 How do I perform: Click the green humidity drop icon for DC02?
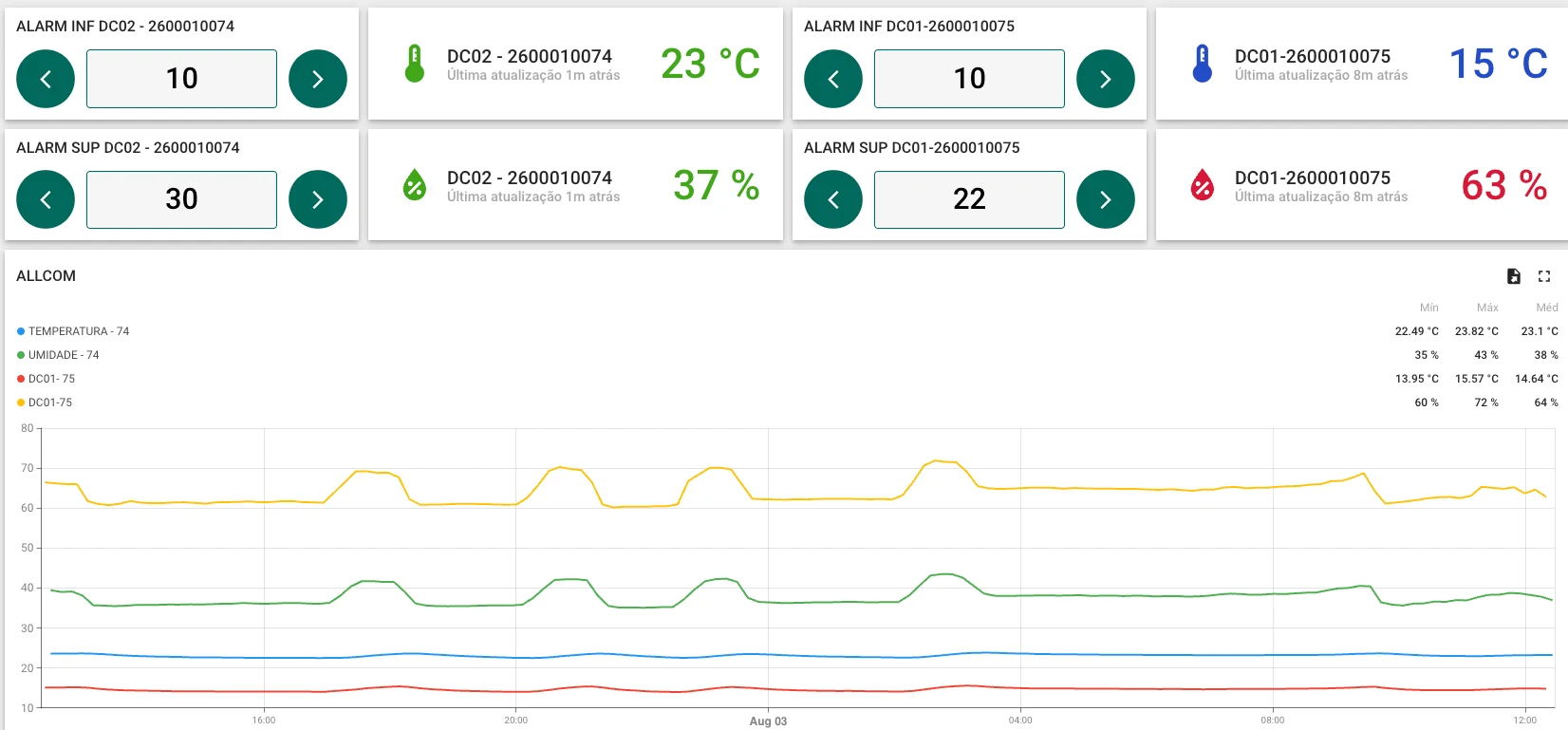click(x=415, y=185)
